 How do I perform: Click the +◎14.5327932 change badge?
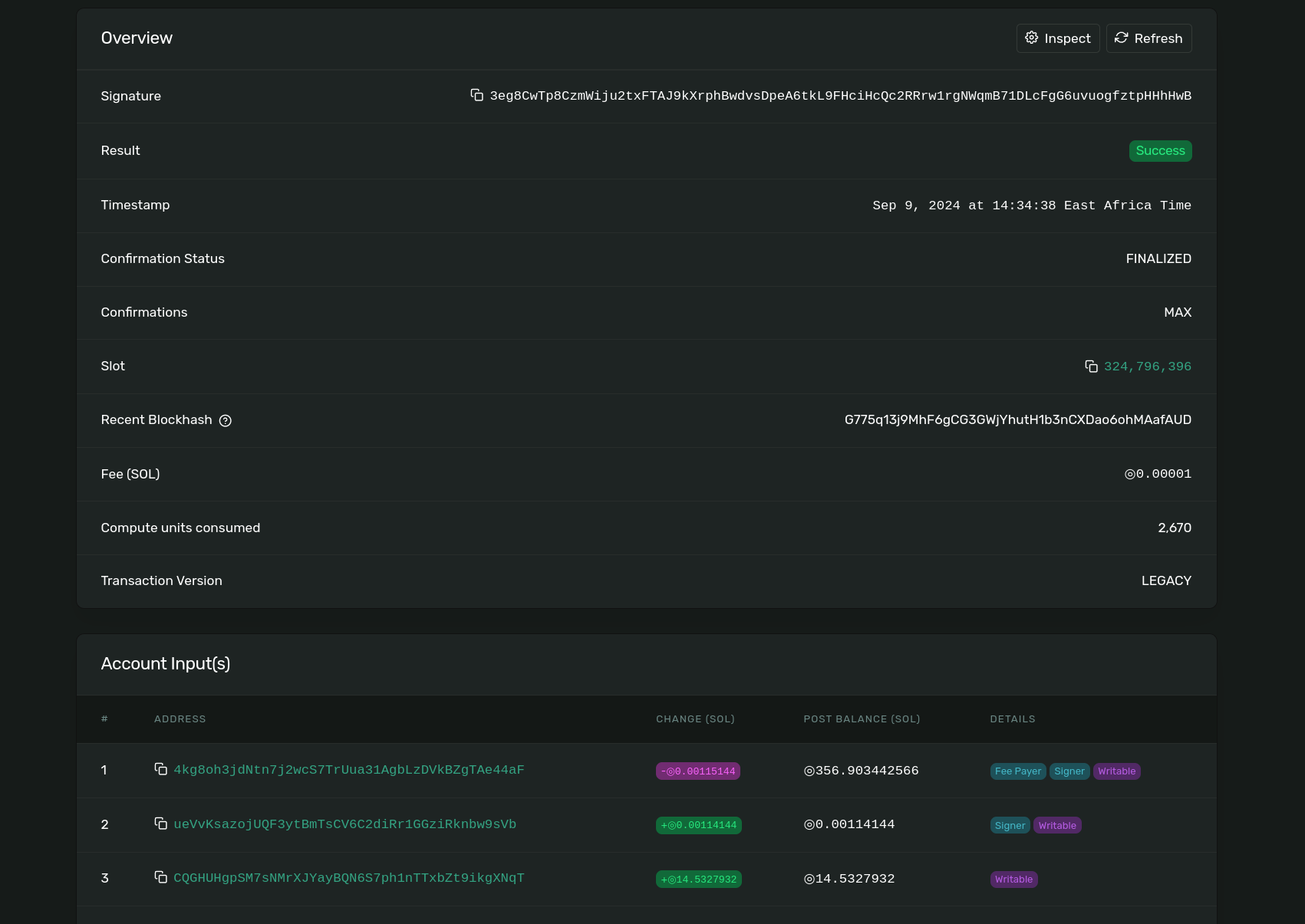[x=698, y=879]
